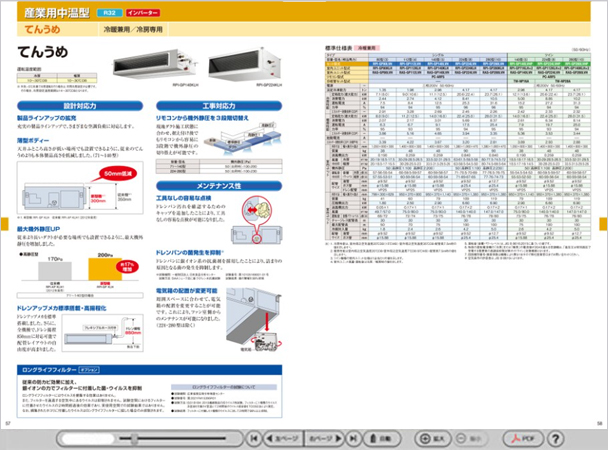The height and width of the screenshot is (450, 608).
Task: Click the インバーター red badge
Action: pyautogui.click(x=143, y=13)
